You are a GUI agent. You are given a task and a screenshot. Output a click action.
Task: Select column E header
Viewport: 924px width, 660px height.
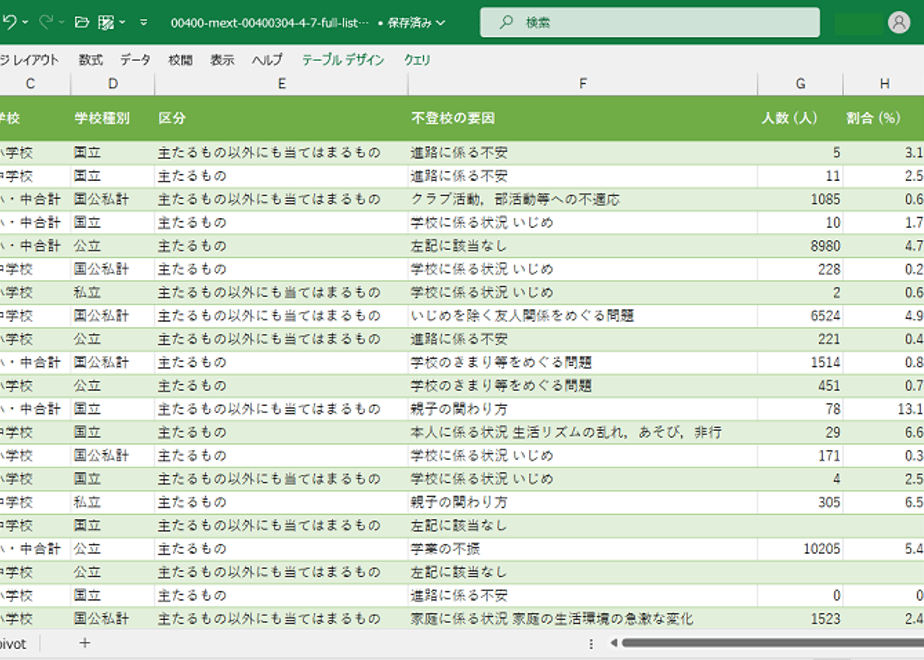(281, 84)
